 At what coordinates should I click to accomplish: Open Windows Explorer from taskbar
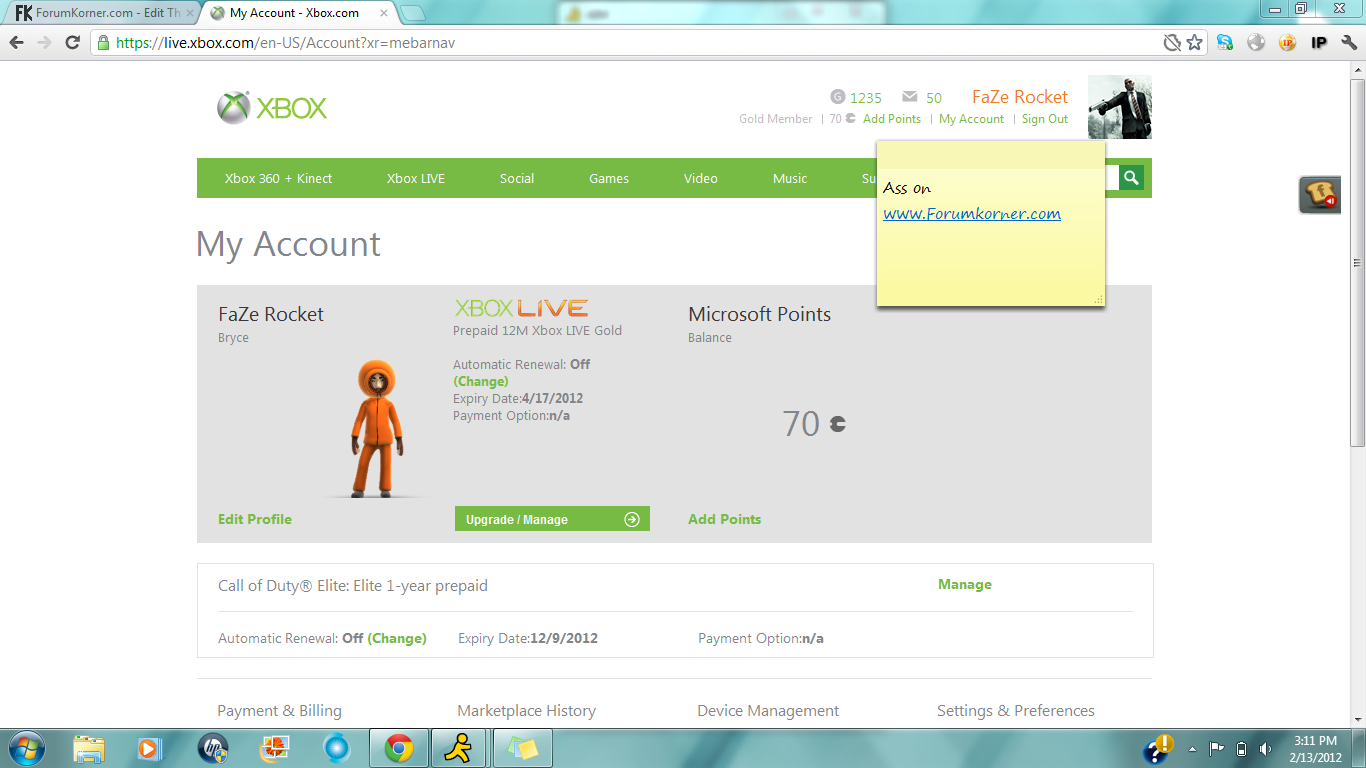point(89,748)
